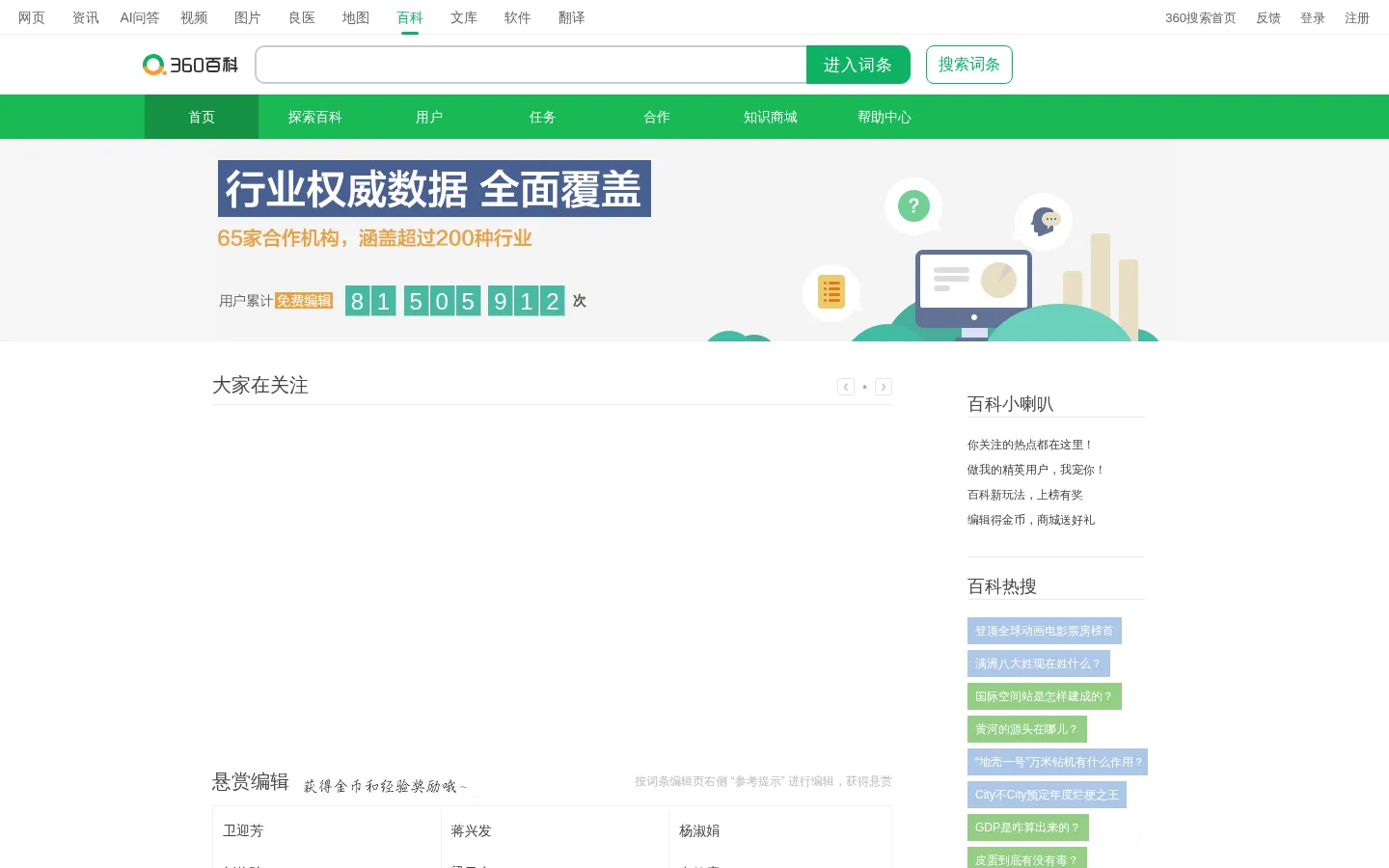Open 用户 navigation item
The height and width of the screenshot is (868, 1389).
click(x=429, y=117)
